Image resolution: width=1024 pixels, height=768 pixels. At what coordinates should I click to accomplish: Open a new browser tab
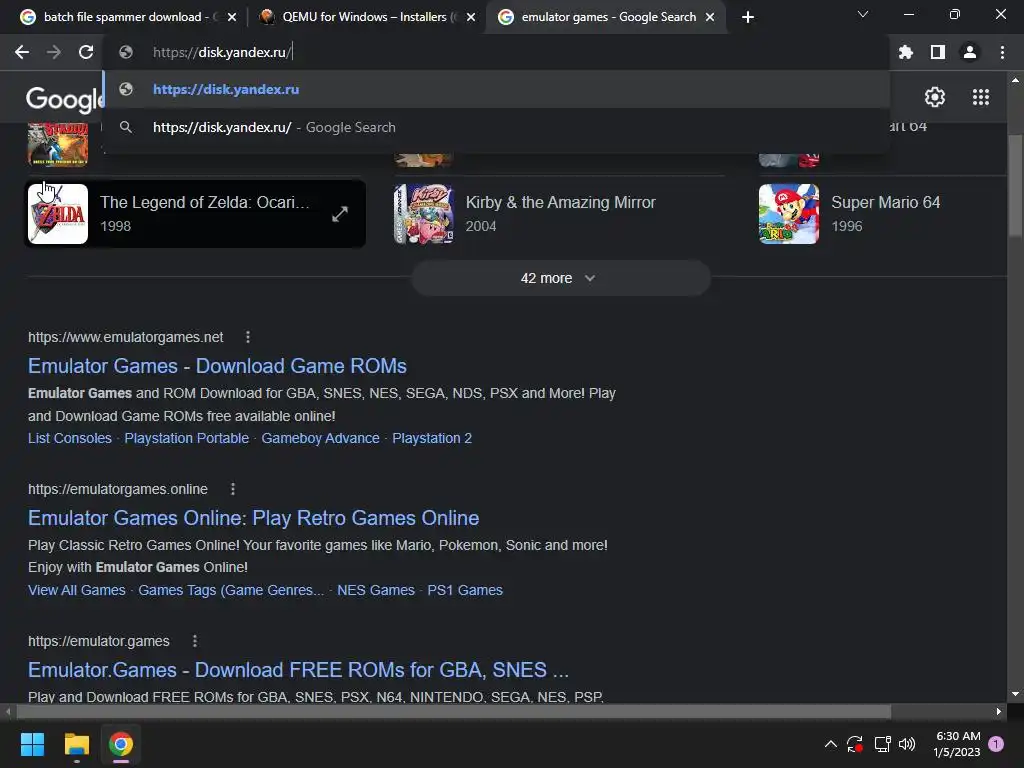(x=748, y=17)
